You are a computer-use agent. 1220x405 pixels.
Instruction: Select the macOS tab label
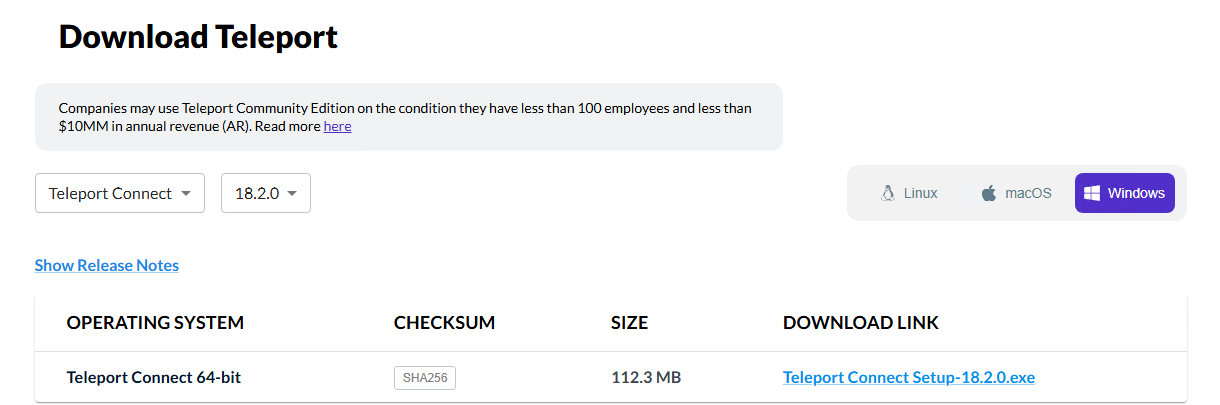coord(1028,193)
